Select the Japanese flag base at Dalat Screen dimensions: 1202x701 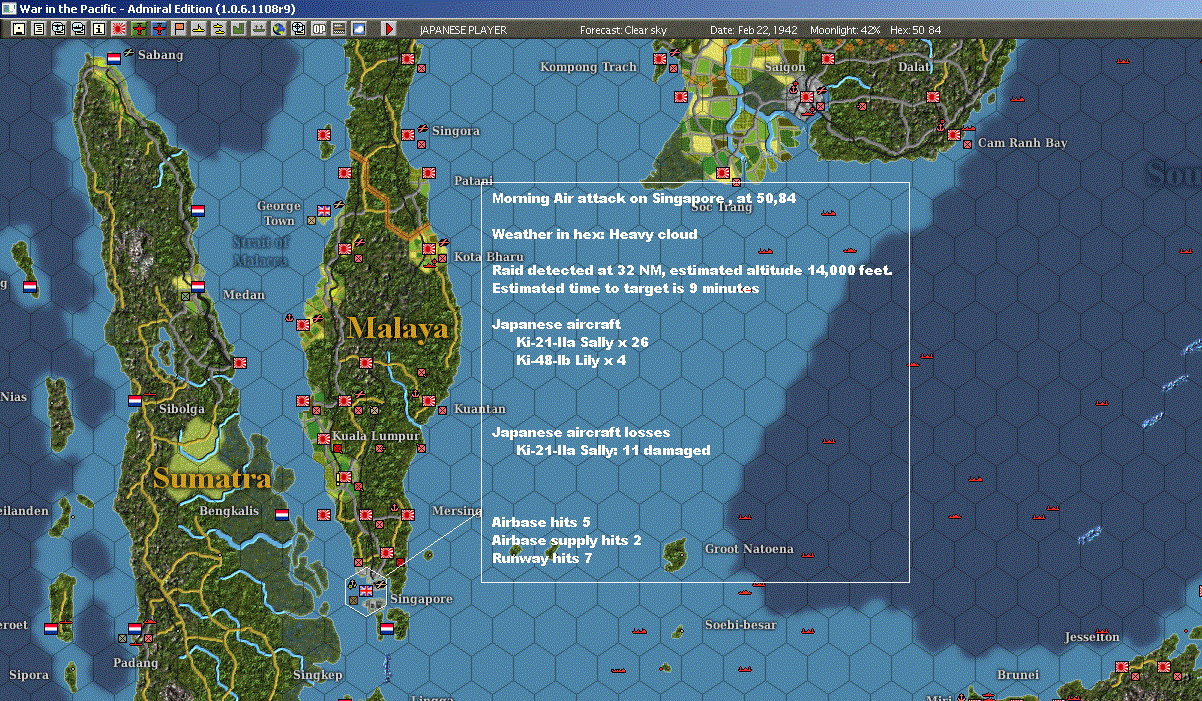point(933,97)
